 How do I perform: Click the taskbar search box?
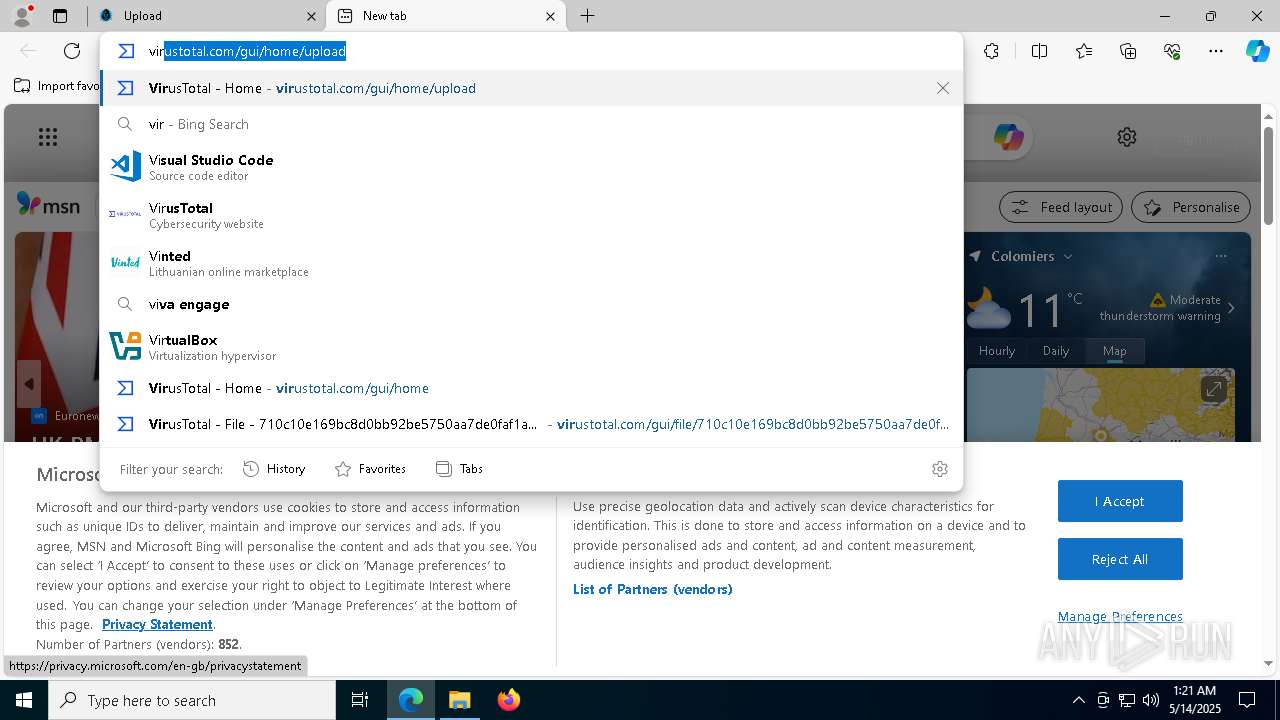click(192, 700)
